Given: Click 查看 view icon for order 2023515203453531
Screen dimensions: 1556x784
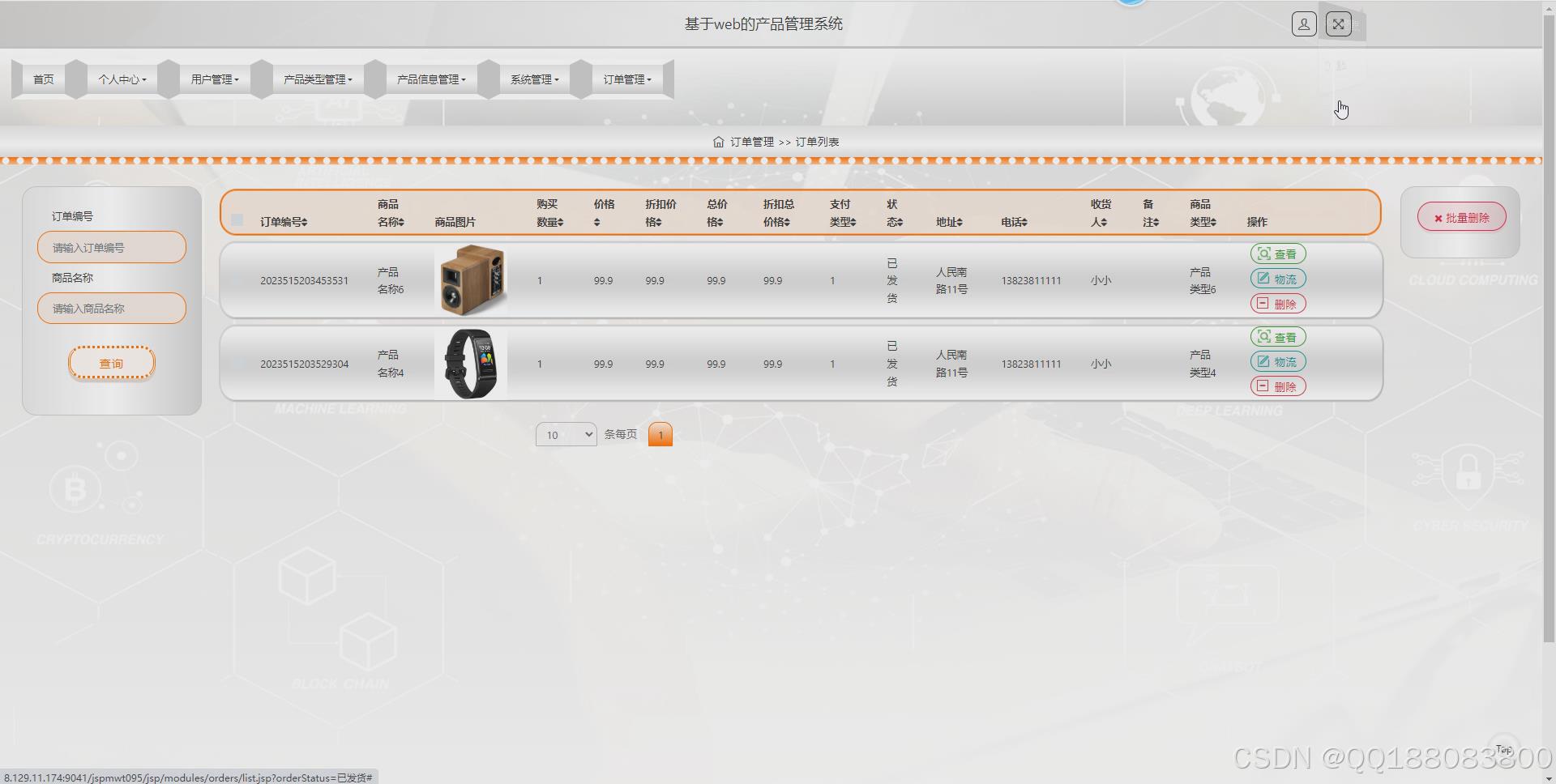Looking at the screenshot, I should (x=1278, y=253).
